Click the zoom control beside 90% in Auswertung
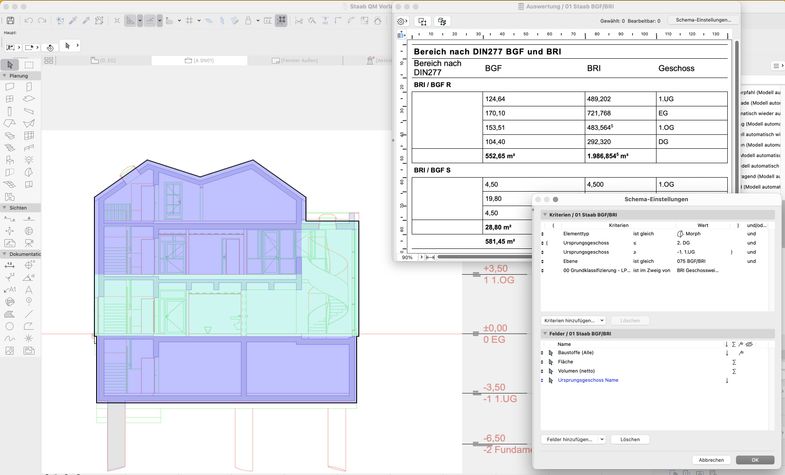The image size is (785, 475). click(x=421, y=257)
